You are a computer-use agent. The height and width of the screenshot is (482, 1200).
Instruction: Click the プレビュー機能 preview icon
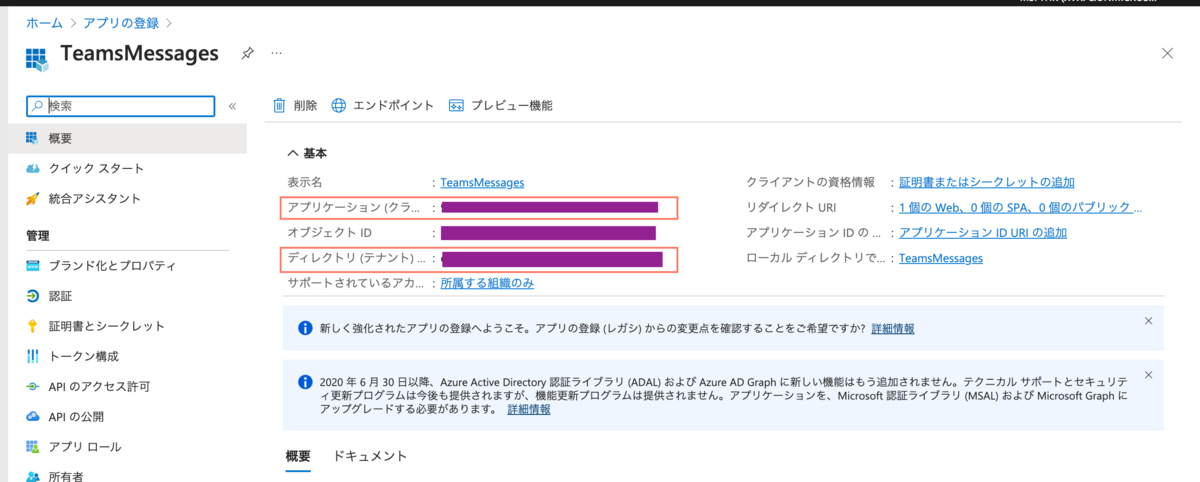[x=457, y=105]
